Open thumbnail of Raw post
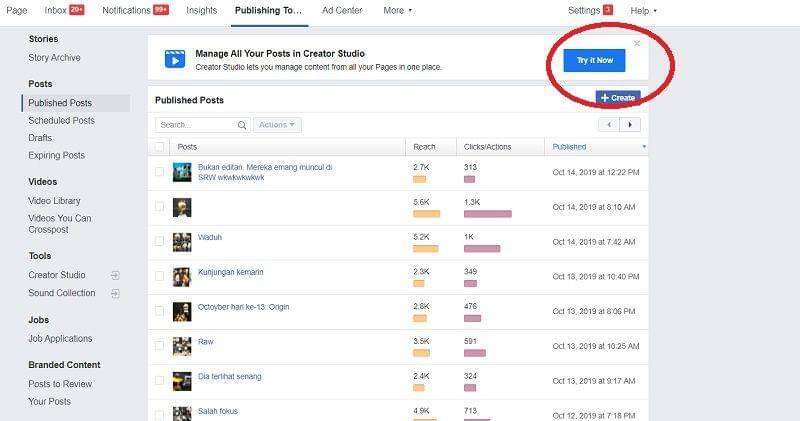 182,346
